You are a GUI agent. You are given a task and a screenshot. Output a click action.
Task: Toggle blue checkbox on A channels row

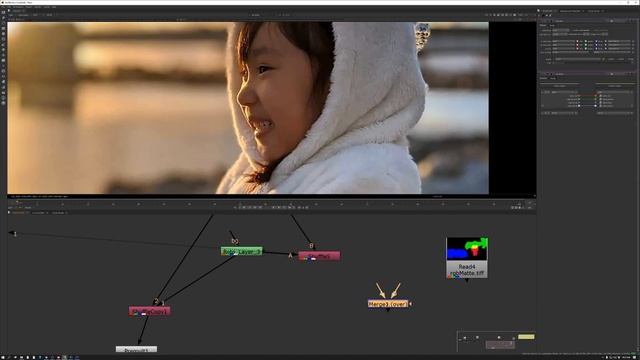click(596, 41)
